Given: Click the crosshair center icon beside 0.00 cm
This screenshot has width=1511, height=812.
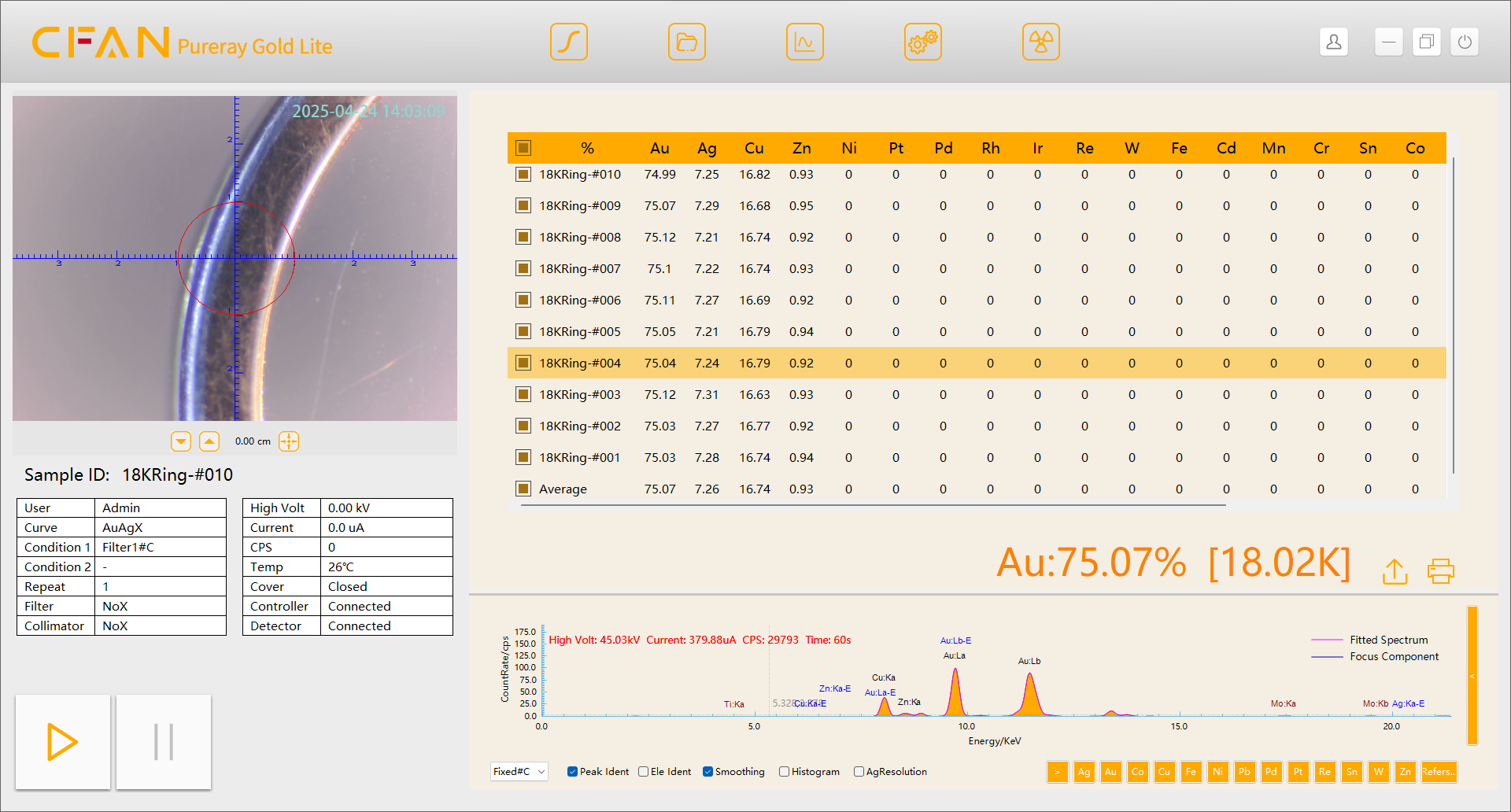Looking at the screenshot, I should [x=289, y=441].
